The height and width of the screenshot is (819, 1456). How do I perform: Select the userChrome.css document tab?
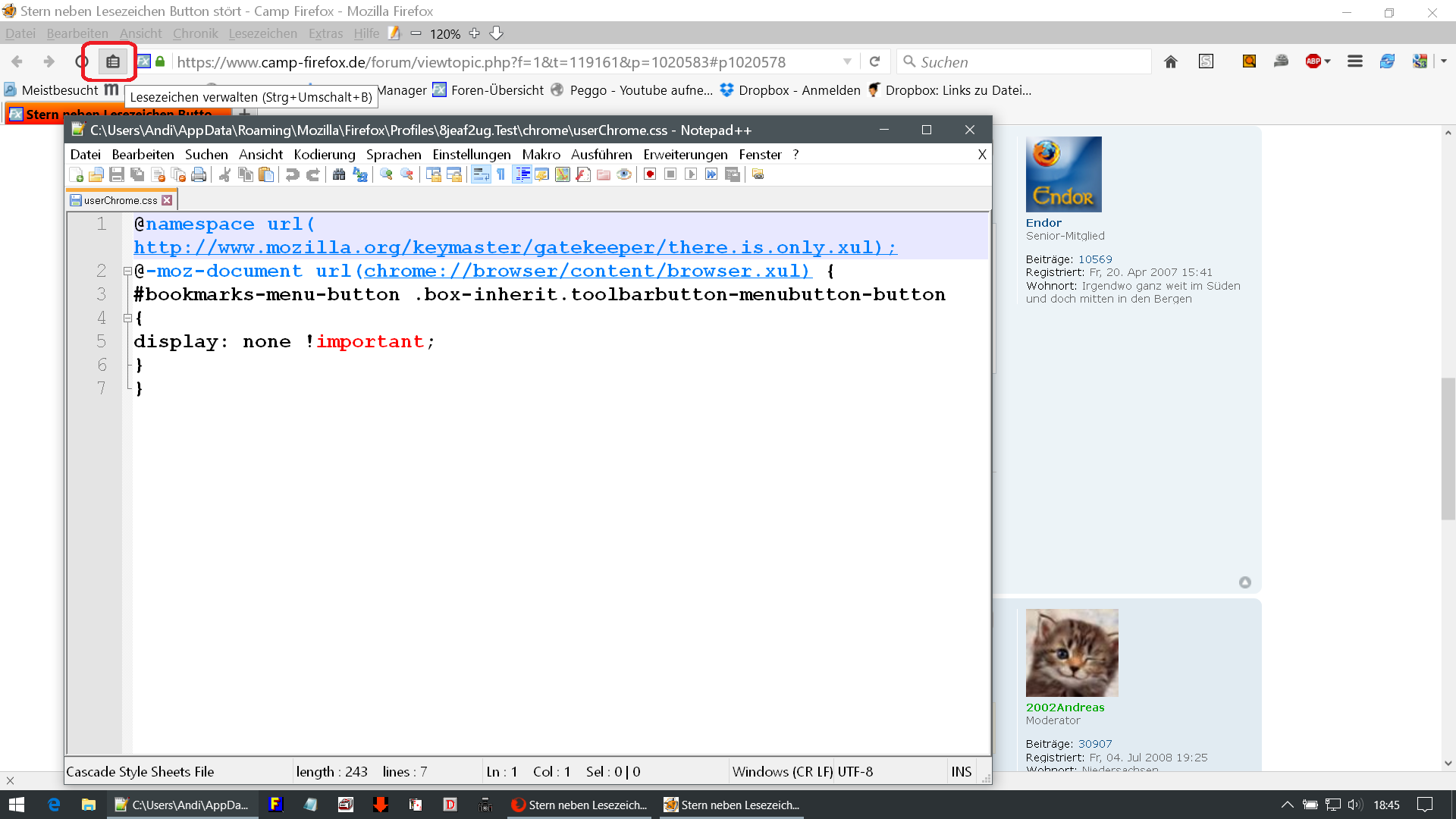[120, 200]
